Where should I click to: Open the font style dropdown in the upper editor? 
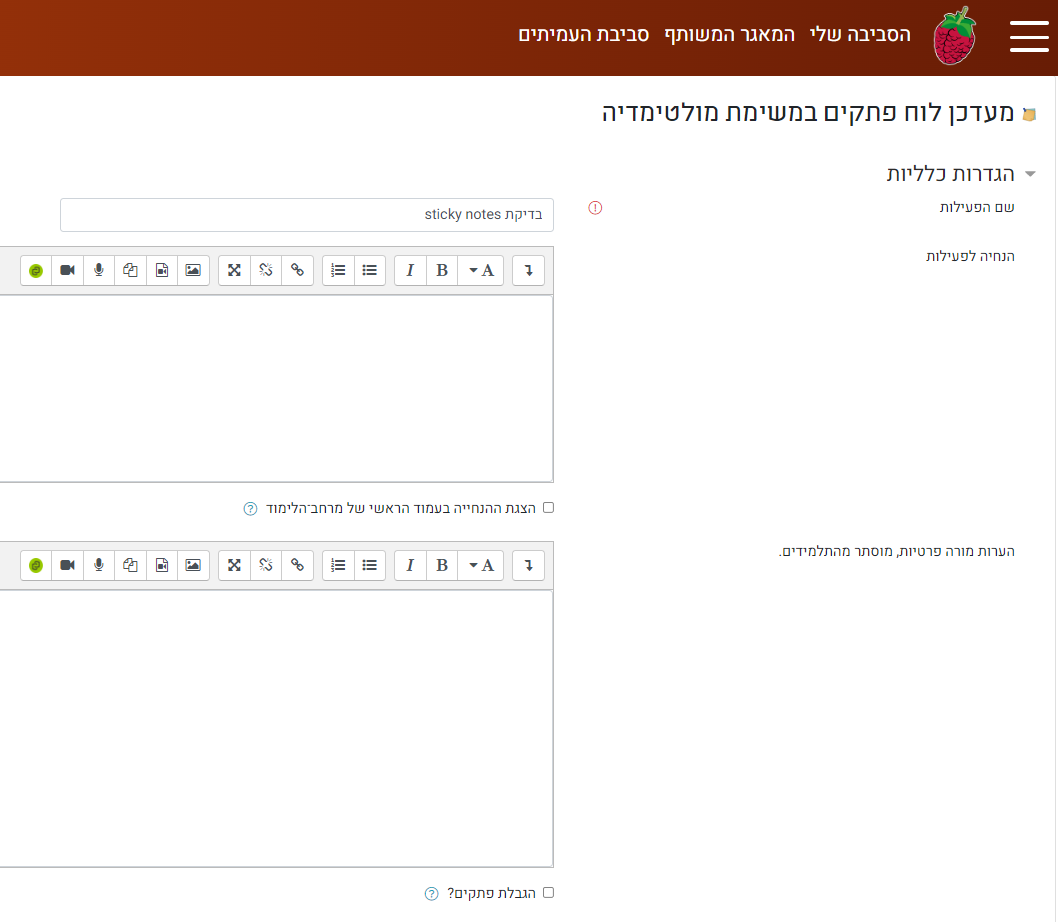pos(481,270)
